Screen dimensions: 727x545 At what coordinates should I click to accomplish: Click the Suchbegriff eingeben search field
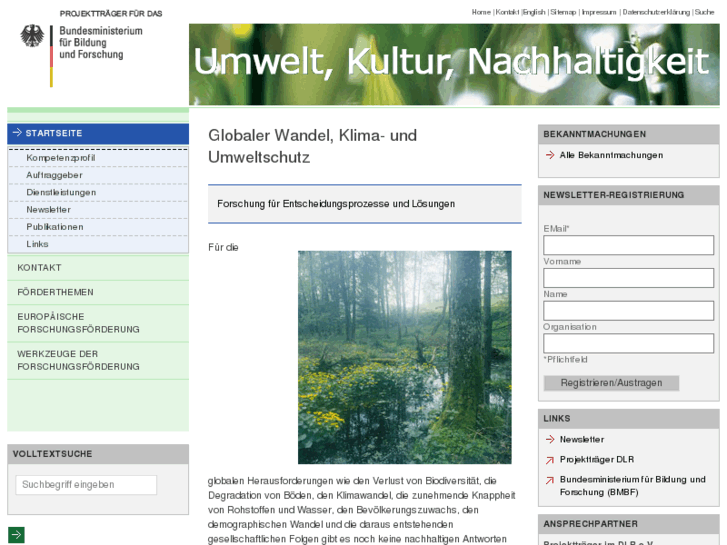click(x=86, y=485)
